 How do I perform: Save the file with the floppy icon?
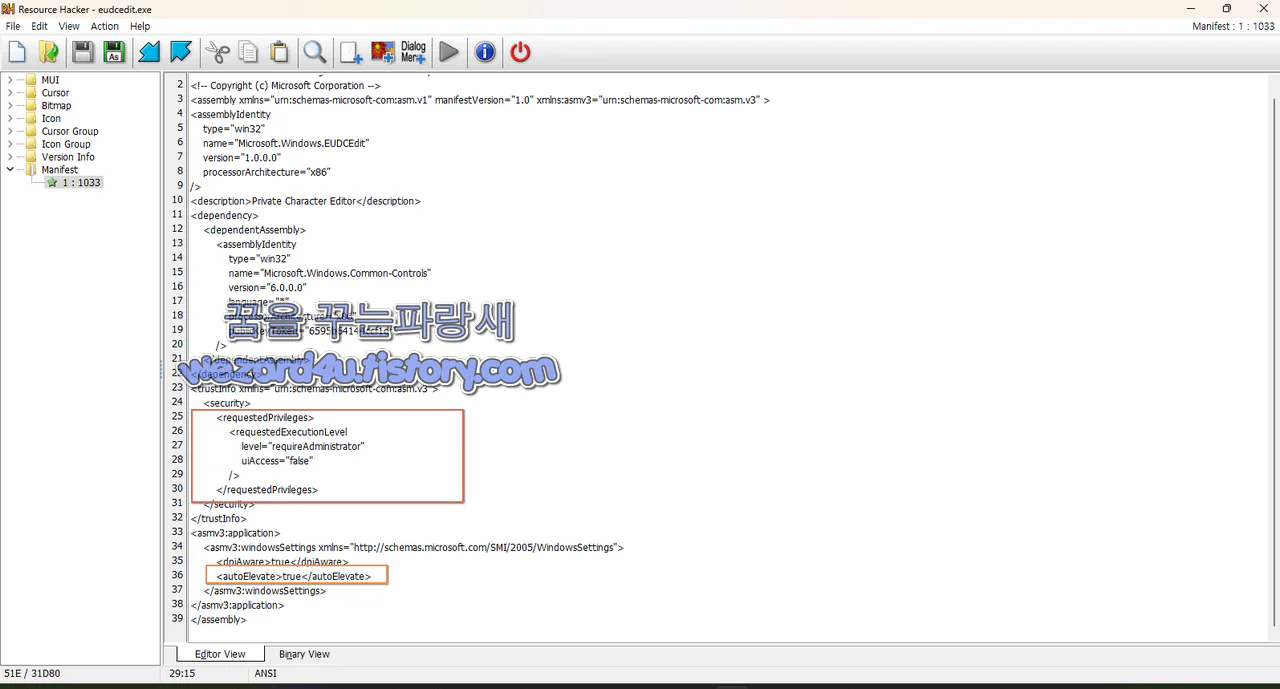click(x=83, y=52)
